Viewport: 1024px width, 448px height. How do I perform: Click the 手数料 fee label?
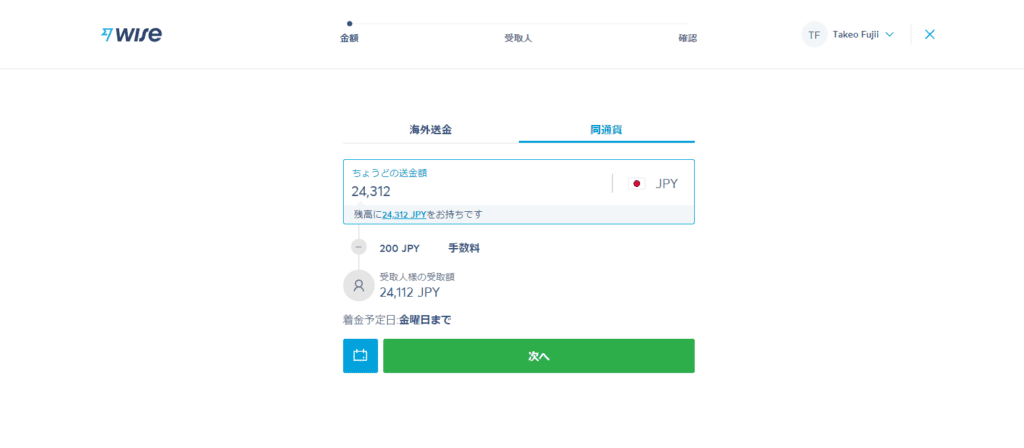pos(464,248)
